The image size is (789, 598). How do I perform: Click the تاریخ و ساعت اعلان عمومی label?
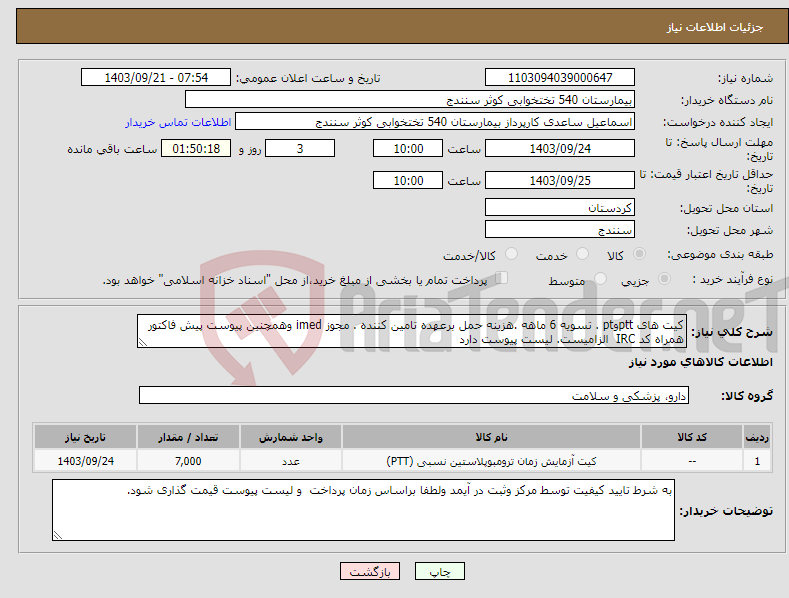tap(308, 79)
